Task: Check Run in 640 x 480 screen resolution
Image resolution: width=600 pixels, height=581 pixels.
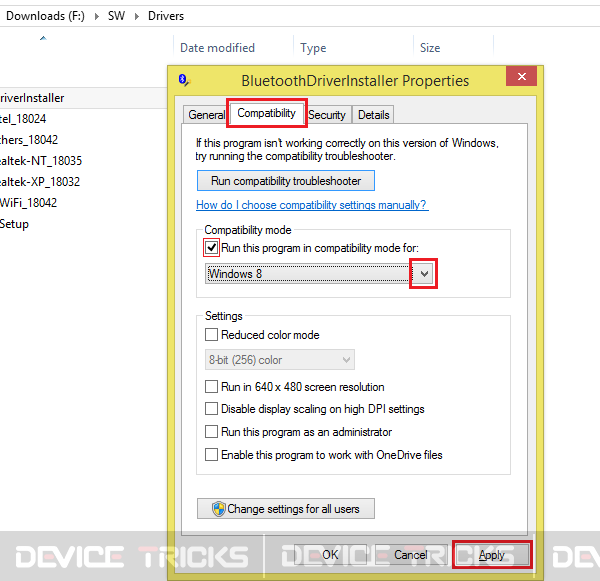Action: click(x=211, y=387)
